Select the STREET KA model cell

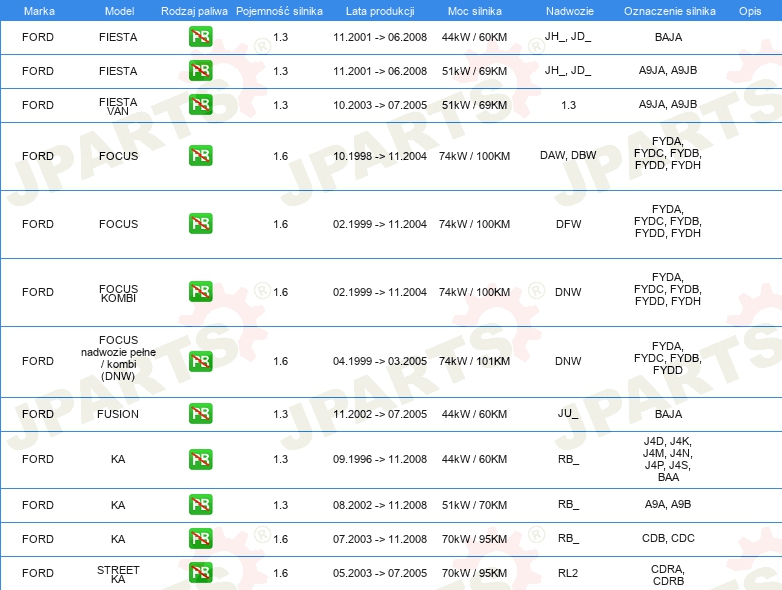118,574
